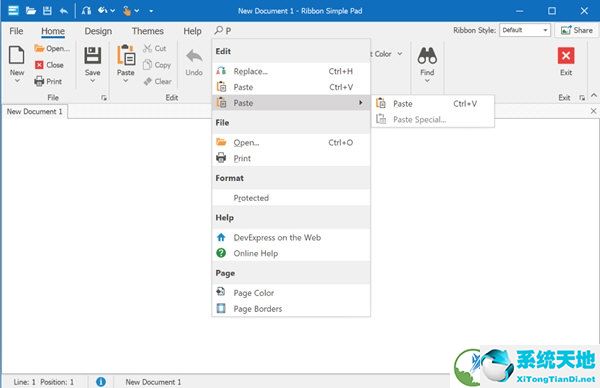
Task: Open the Customize Quick Access Toolbar arrow
Action: click(151, 11)
